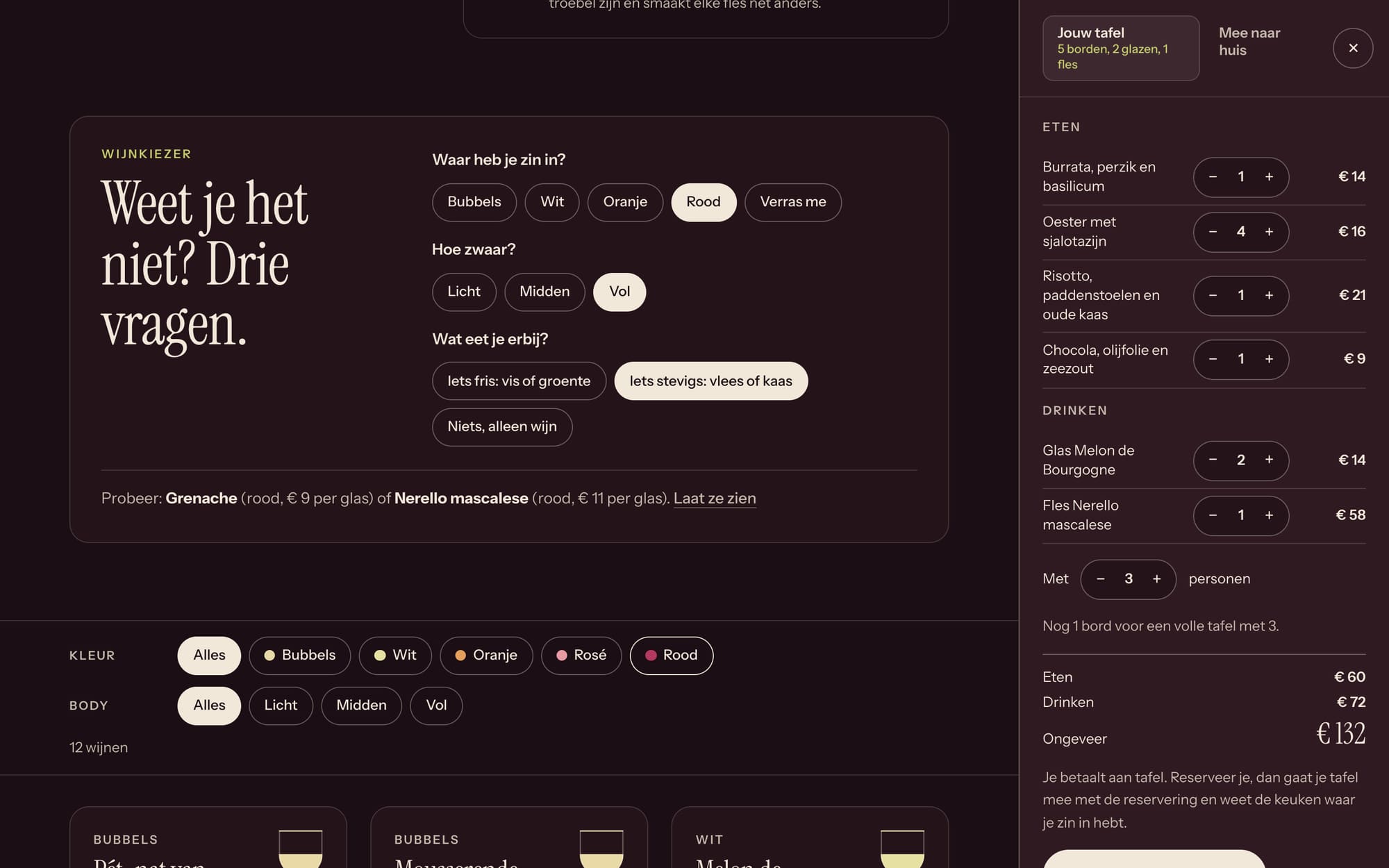The height and width of the screenshot is (868, 1389).
Task: Filter wines by Wit in Kleur row
Action: [x=395, y=656]
